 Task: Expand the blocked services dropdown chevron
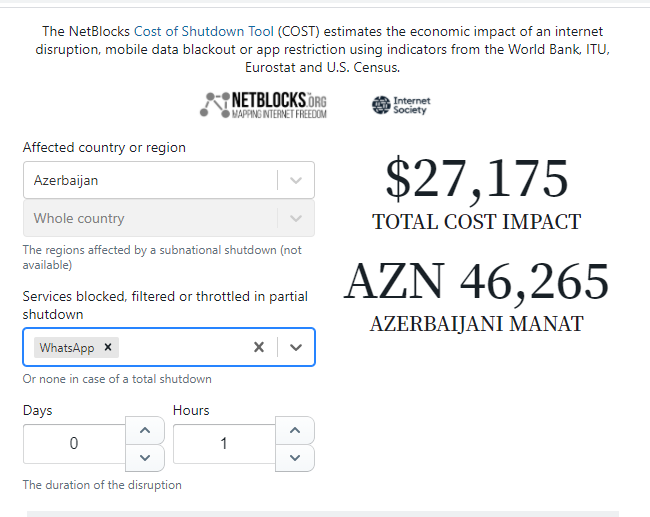click(x=296, y=347)
